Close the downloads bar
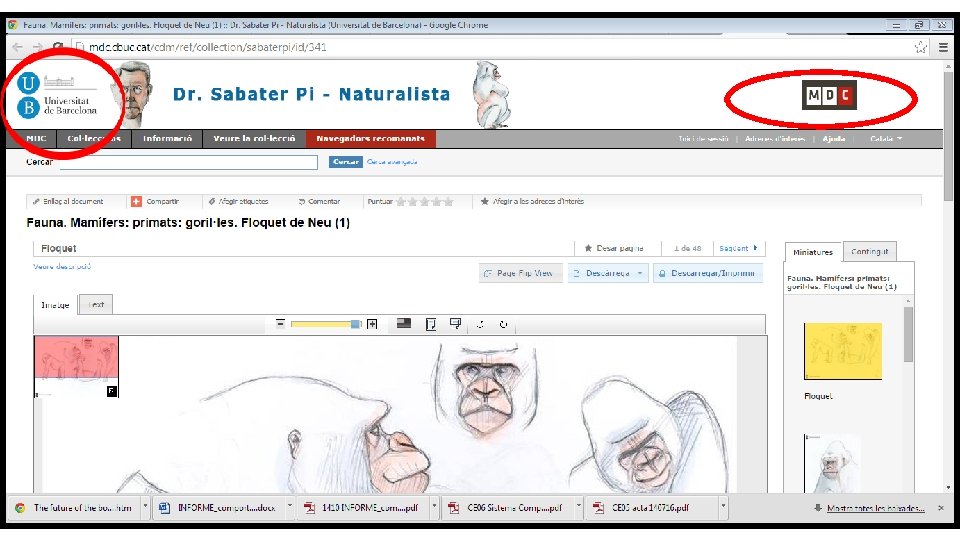 (941, 508)
